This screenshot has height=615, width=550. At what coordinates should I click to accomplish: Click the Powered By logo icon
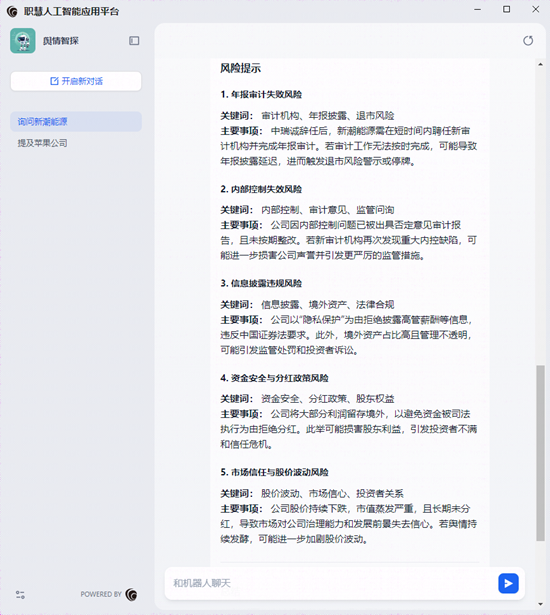click(131, 595)
